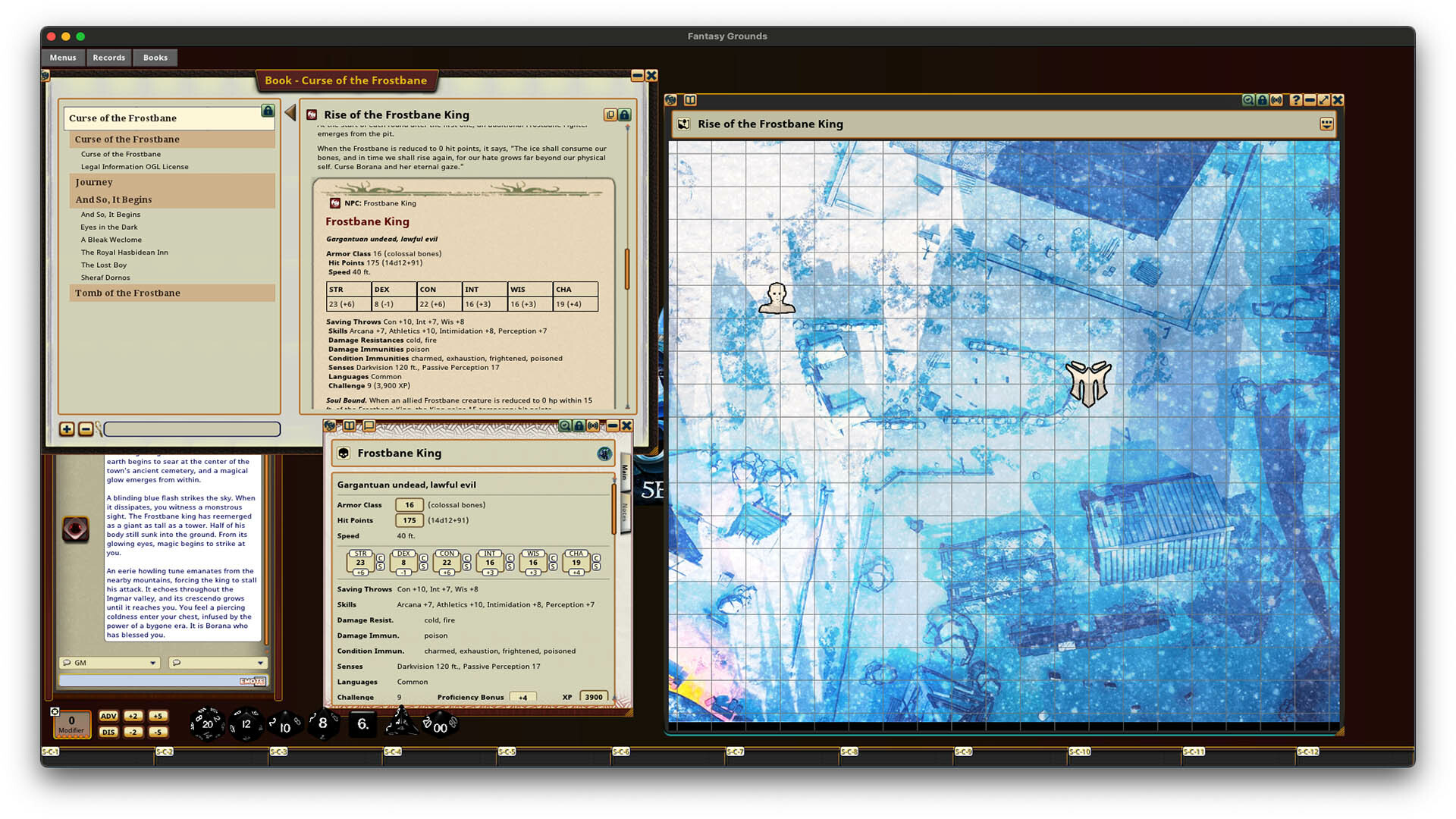
Task: Open the portrait icon on the Frostbane King sheet
Action: [x=604, y=454]
